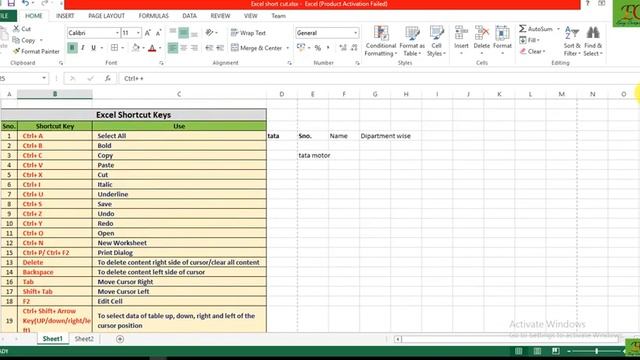Open the font size dropdown

coord(138,33)
